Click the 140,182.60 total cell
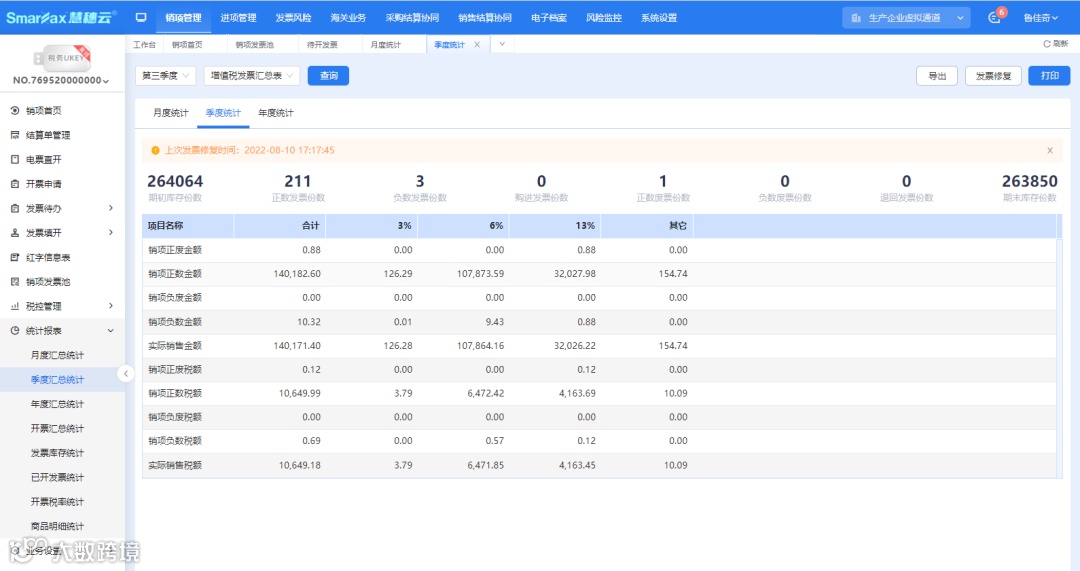 point(297,274)
